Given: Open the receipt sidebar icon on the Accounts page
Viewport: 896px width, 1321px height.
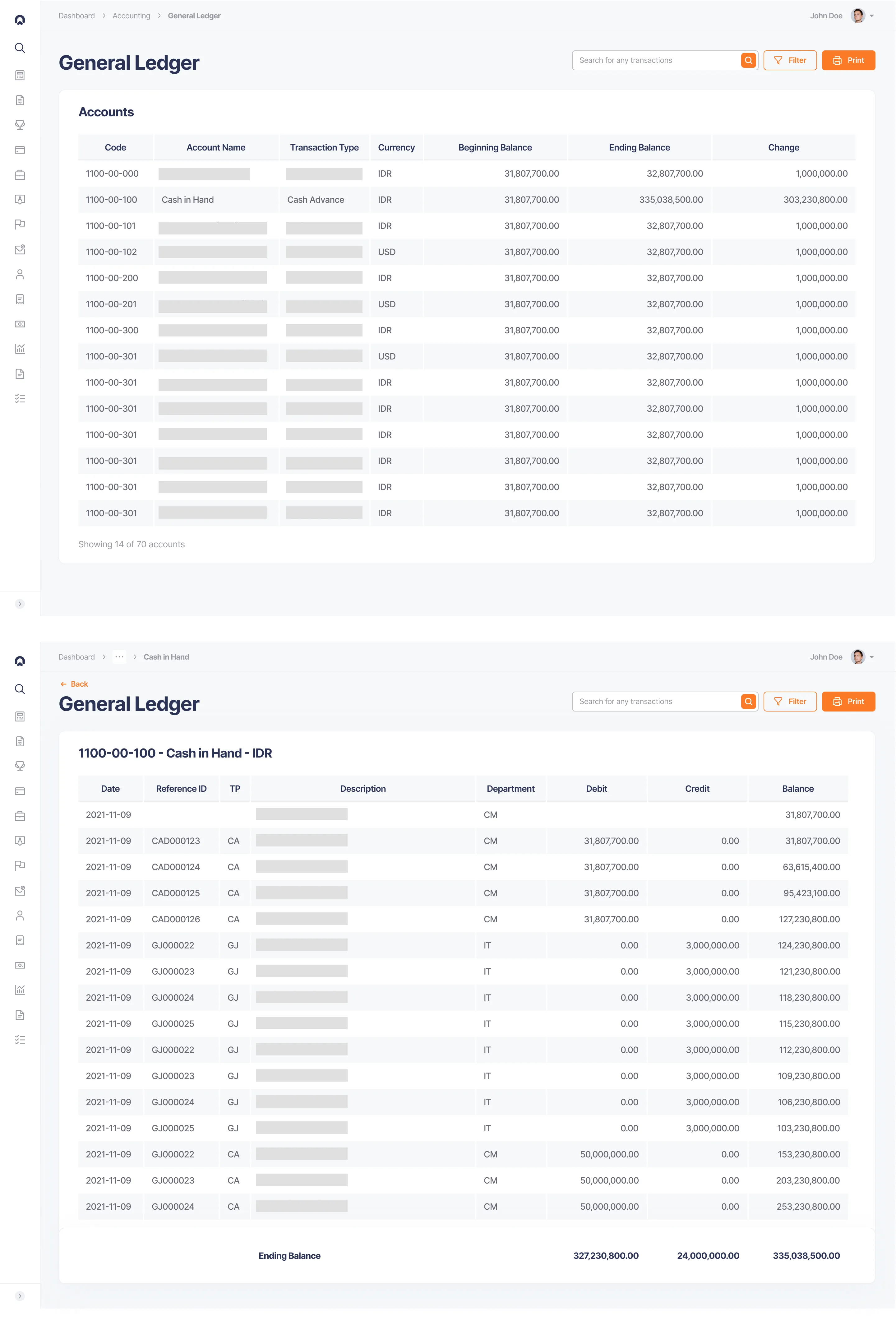Looking at the screenshot, I should coord(20,299).
